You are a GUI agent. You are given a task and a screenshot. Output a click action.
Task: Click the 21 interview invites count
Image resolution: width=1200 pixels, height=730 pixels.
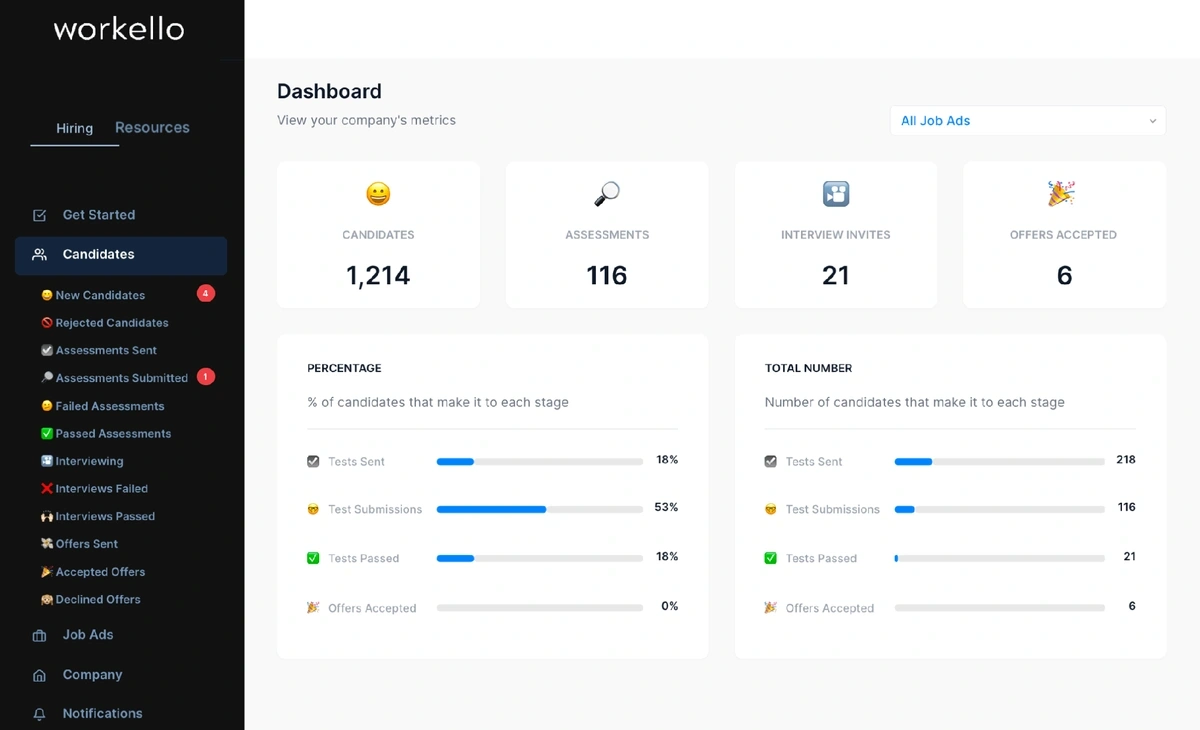[x=836, y=276]
